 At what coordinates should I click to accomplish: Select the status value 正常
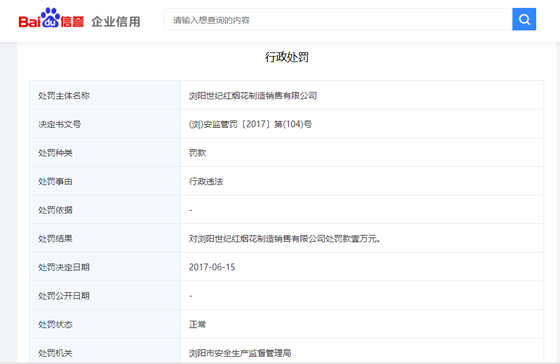(198, 324)
